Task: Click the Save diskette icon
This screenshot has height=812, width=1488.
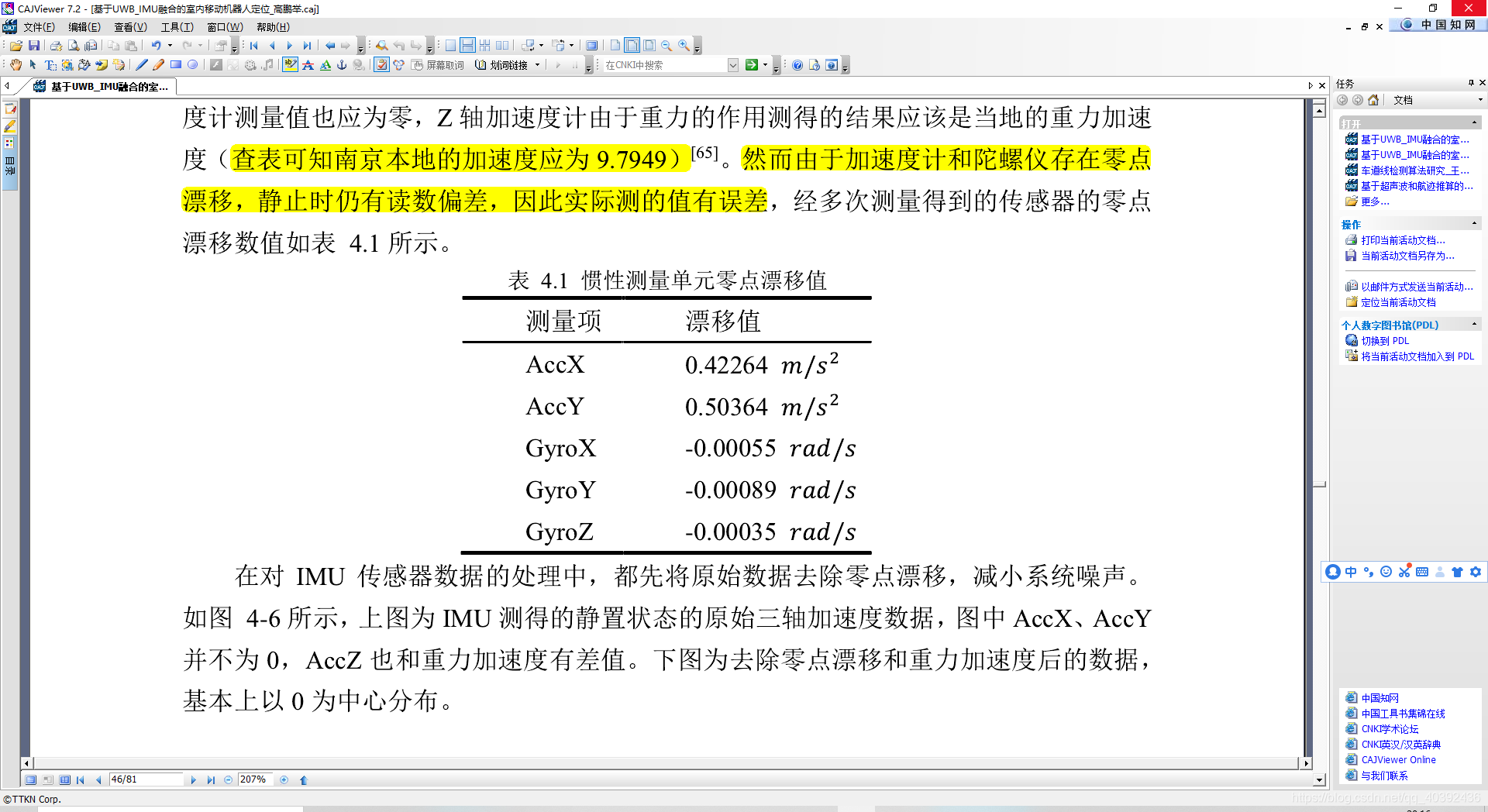Action: click(34, 46)
